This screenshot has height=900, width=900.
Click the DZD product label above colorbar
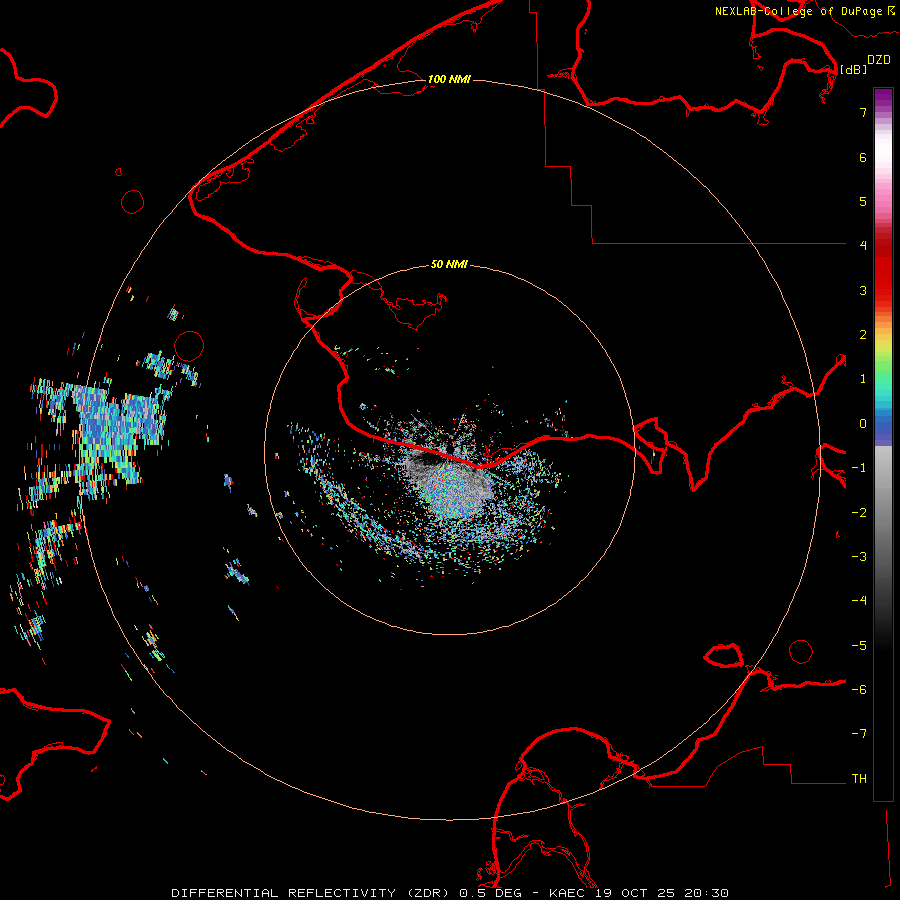(879, 60)
